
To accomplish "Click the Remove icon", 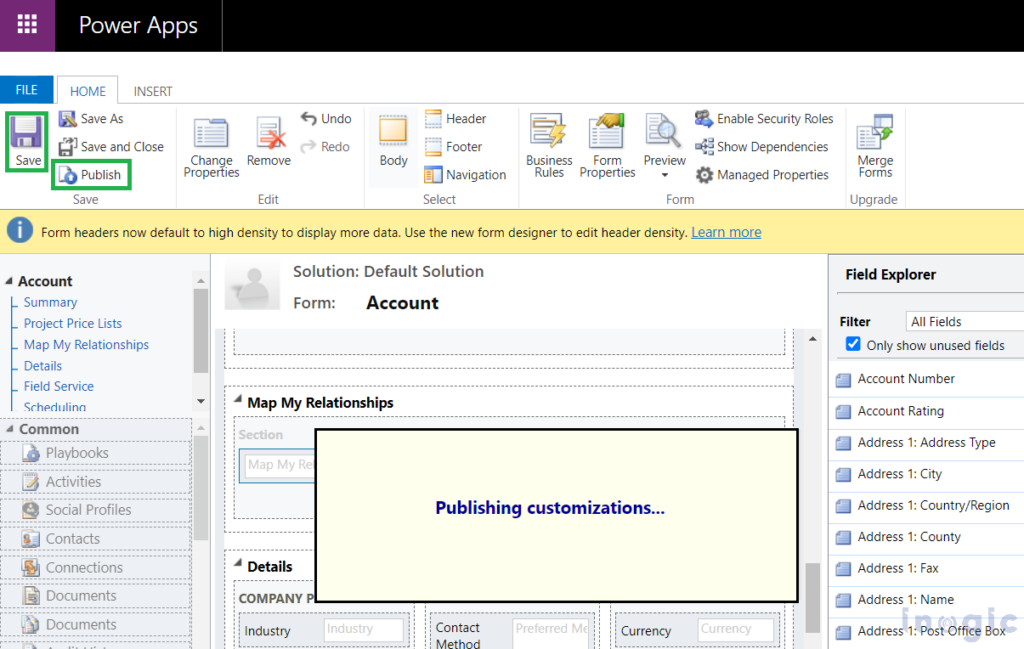I will tap(268, 138).
